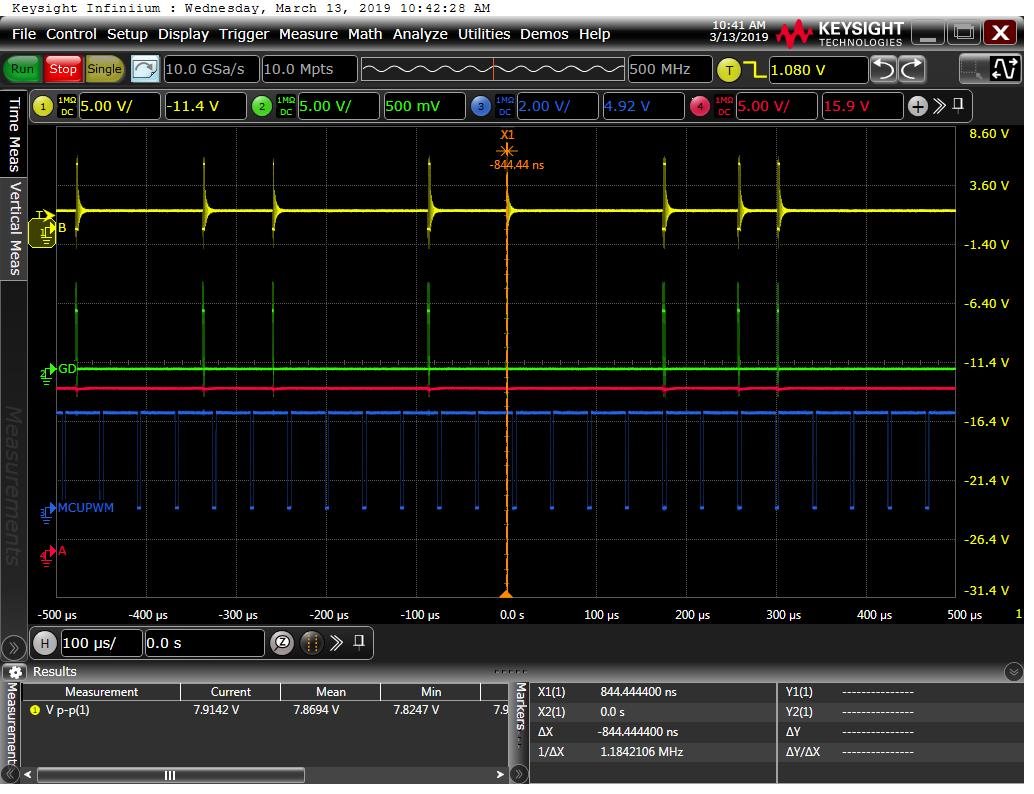The height and width of the screenshot is (794, 1034).
Task: Toggle channel 3 blue button
Action: [x=481, y=106]
